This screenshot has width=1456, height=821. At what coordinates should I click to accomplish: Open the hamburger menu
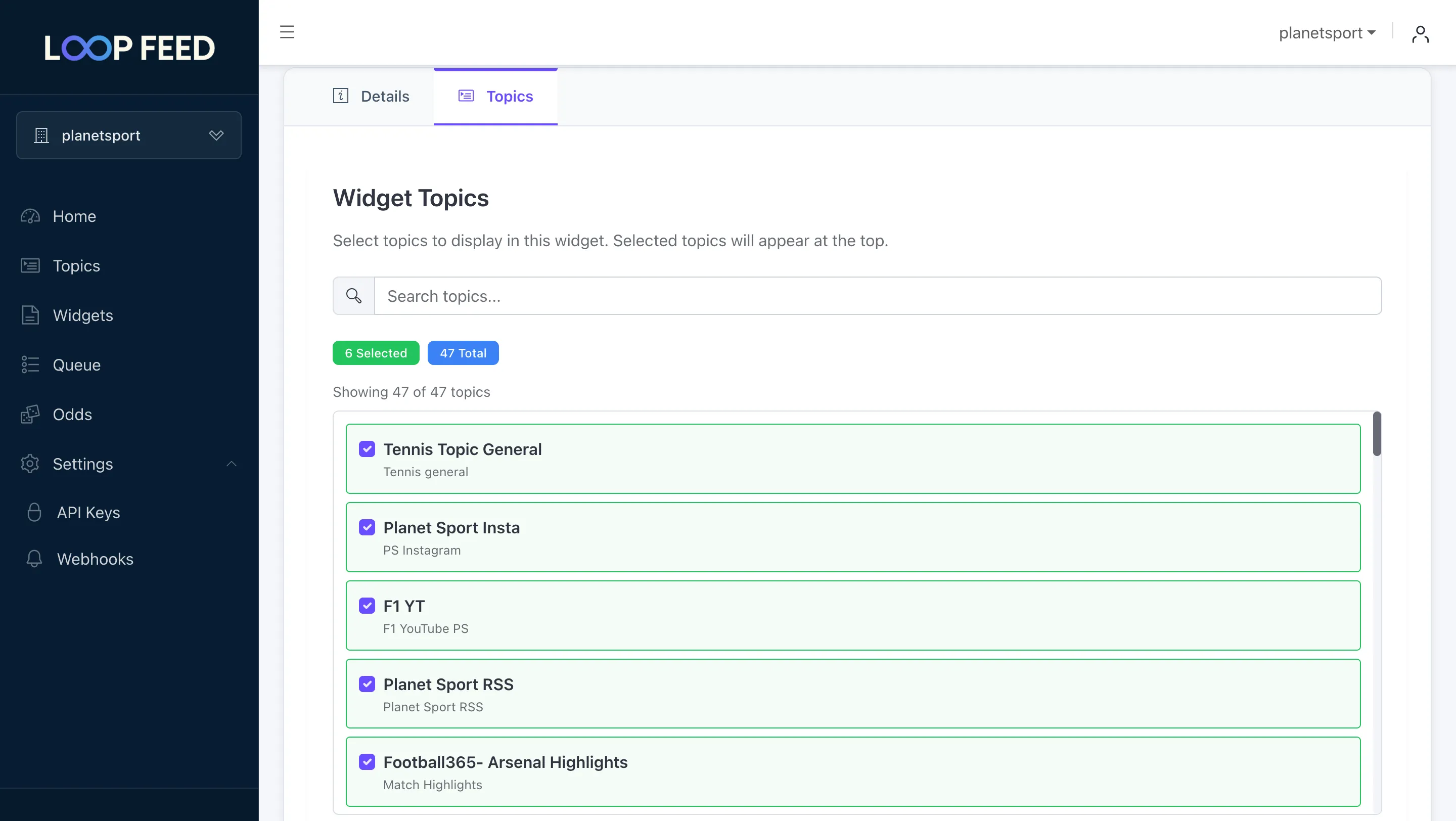click(287, 32)
